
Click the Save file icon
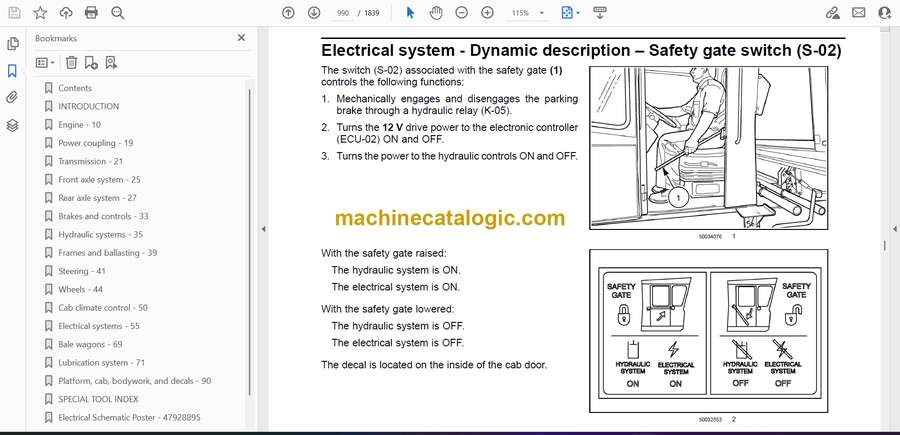[14, 13]
